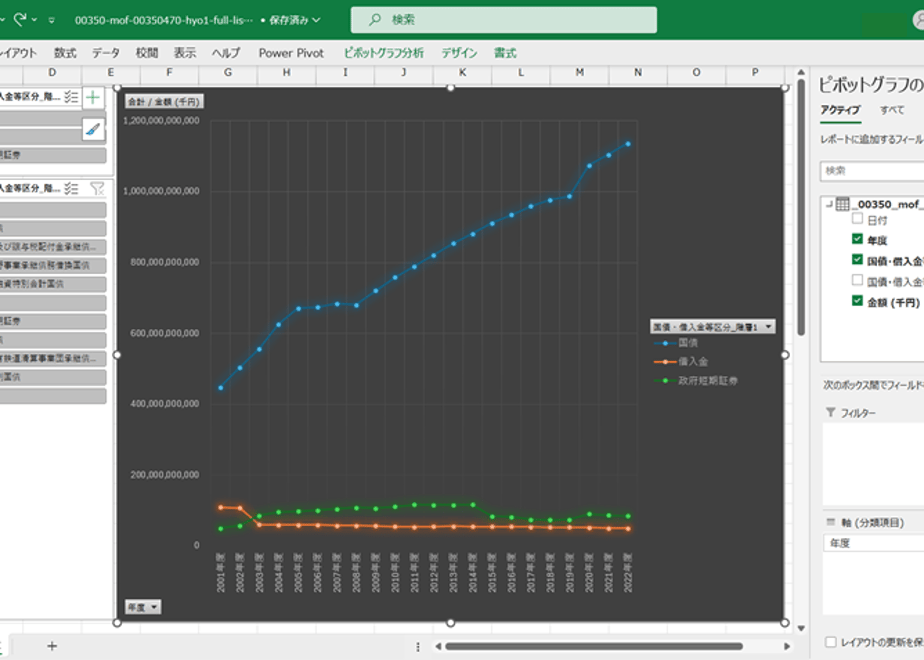Screen dimensions: 924x660
Task: Click the table icon beside _00350_mof
Action: (x=843, y=204)
